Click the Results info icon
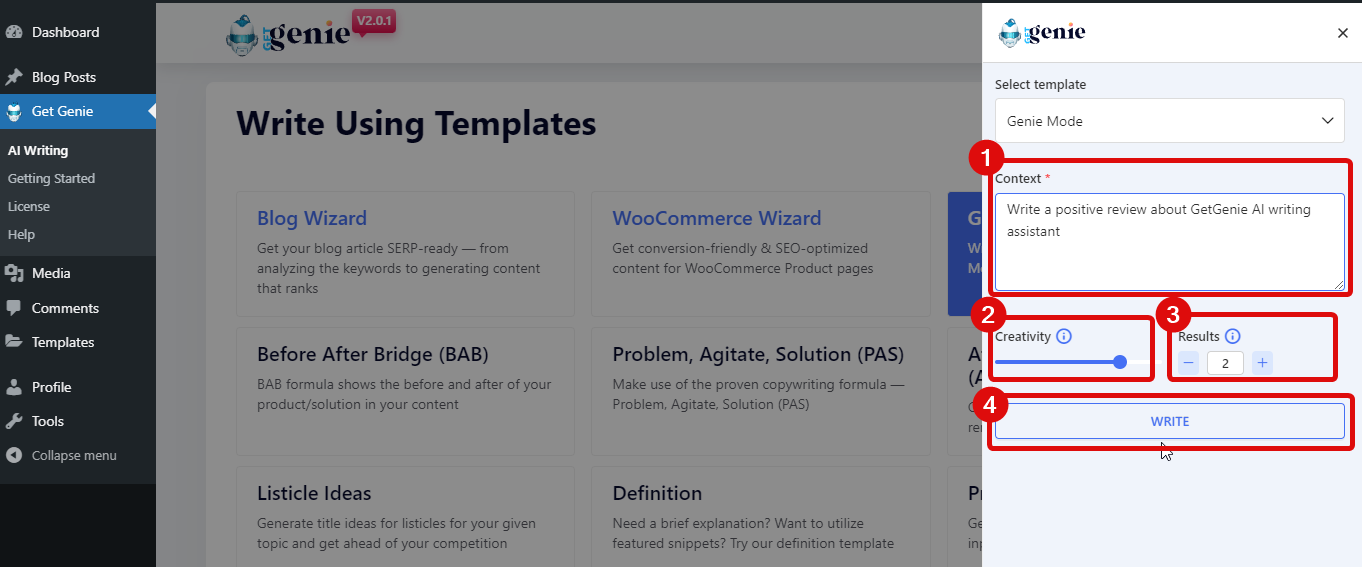1362x567 pixels. [1232, 337]
